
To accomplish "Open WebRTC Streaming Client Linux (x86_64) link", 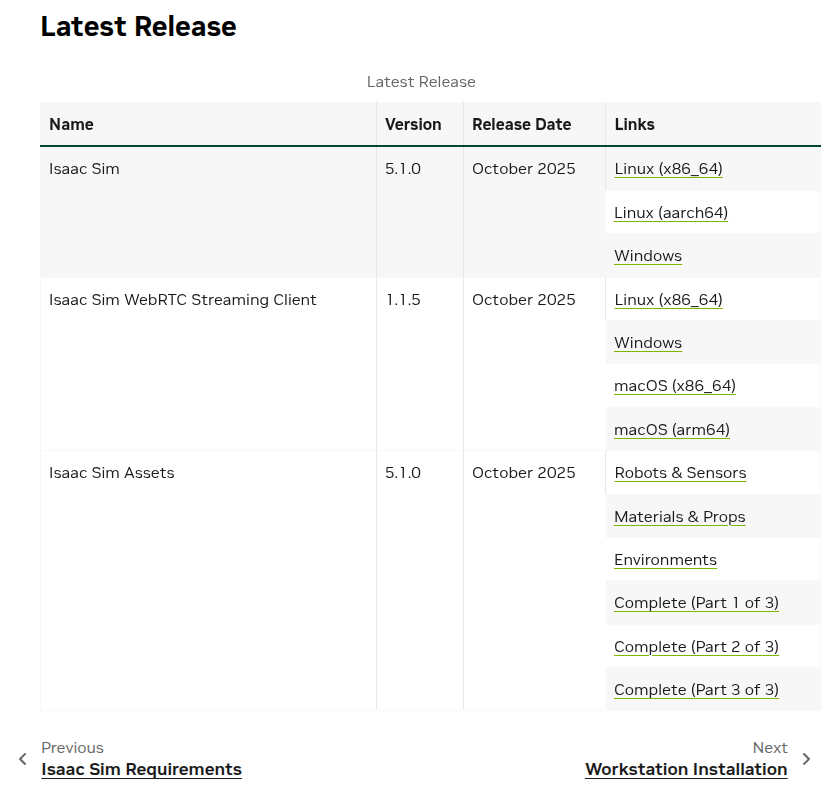I will point(668,300).
